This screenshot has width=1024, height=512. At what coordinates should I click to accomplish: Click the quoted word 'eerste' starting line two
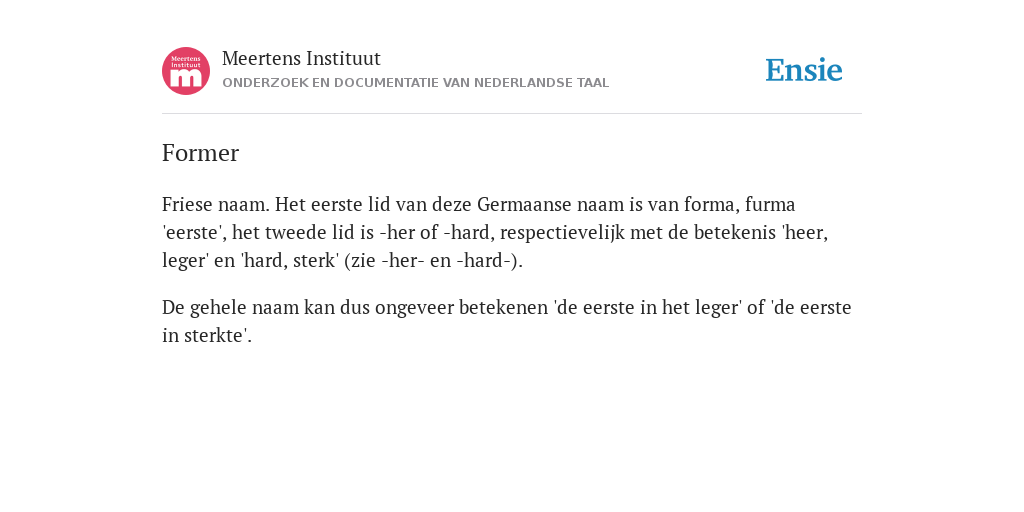(x=193, y=232)
